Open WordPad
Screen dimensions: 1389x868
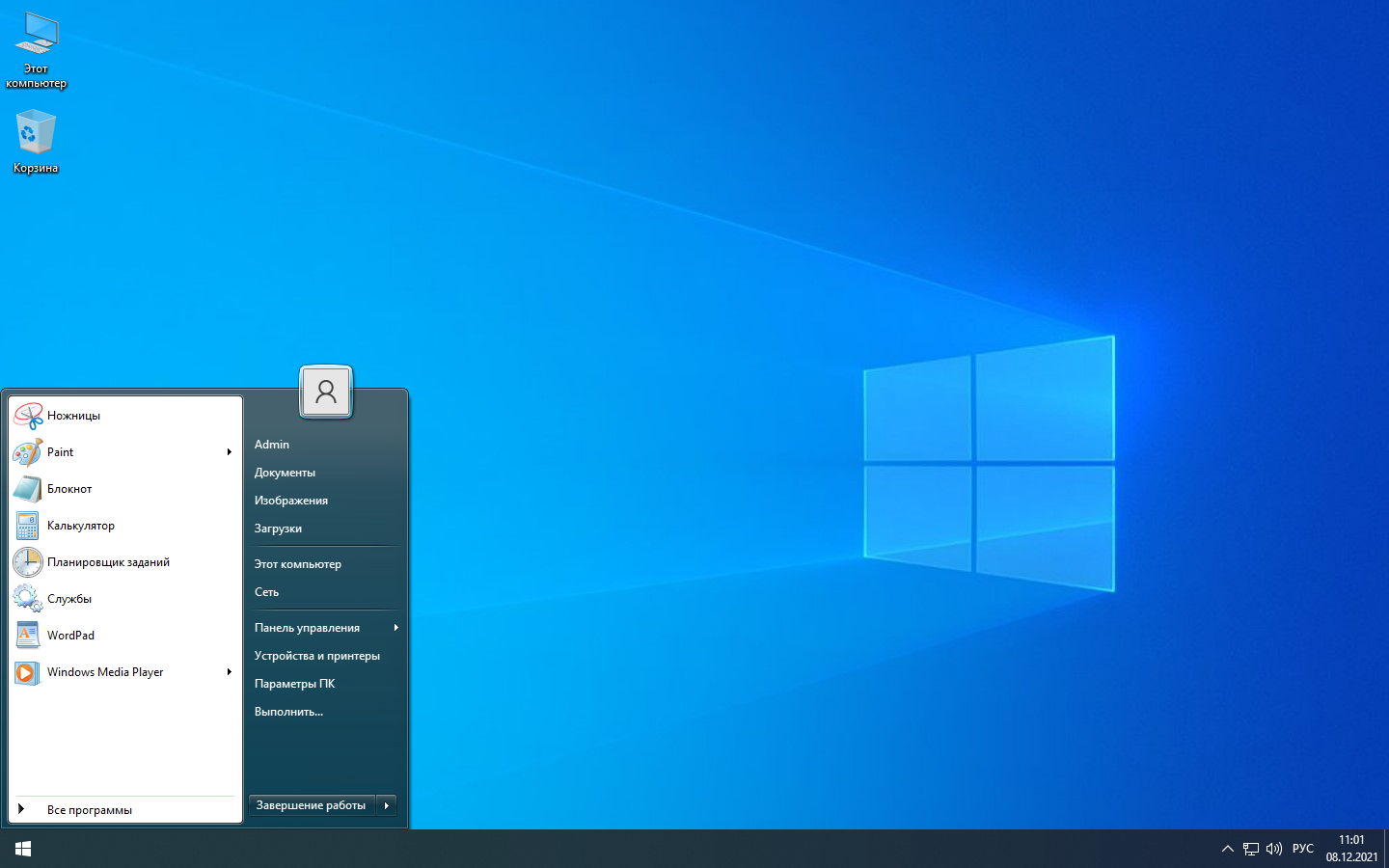point(70,636)
